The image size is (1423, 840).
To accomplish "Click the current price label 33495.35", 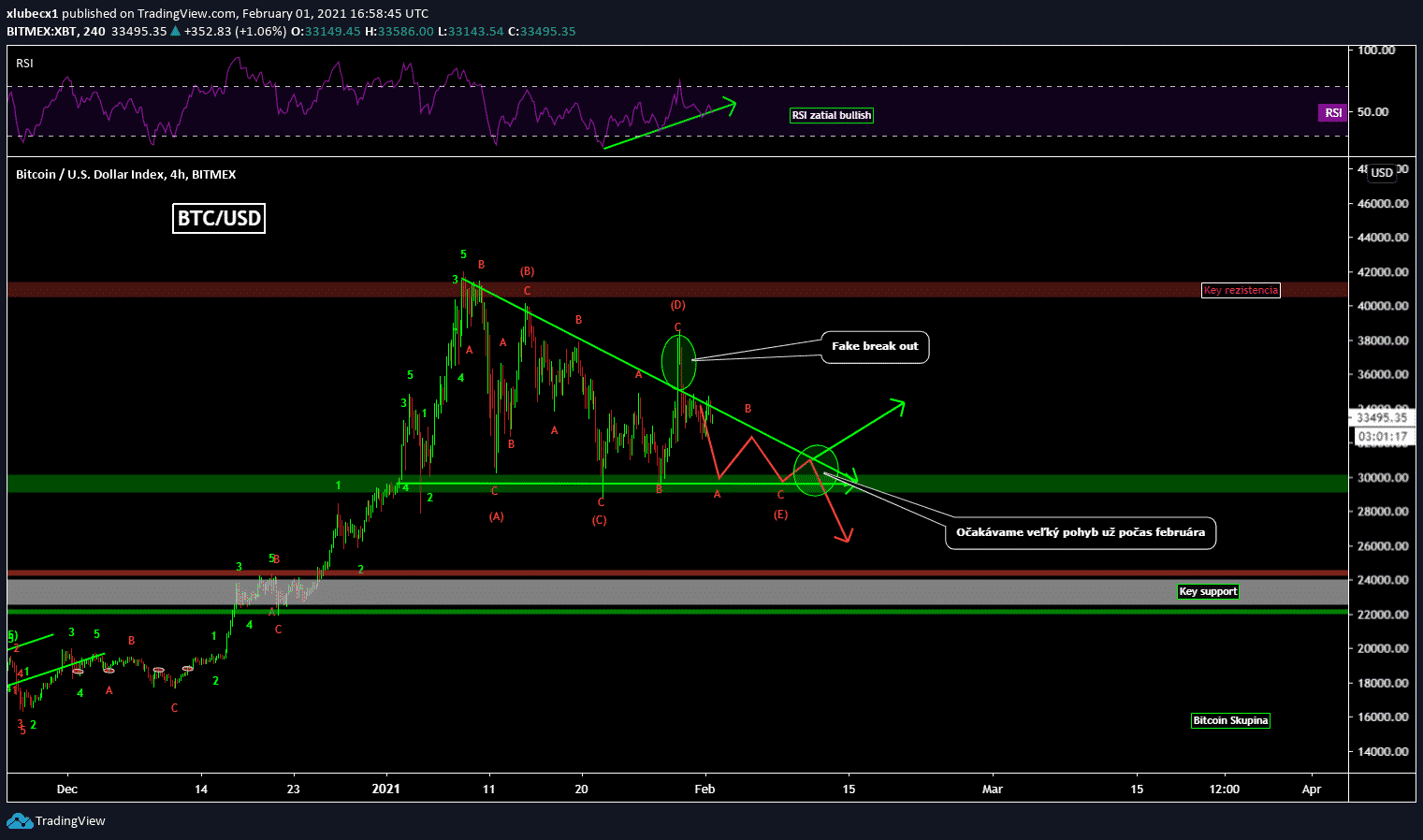I will click(1382, 418).
